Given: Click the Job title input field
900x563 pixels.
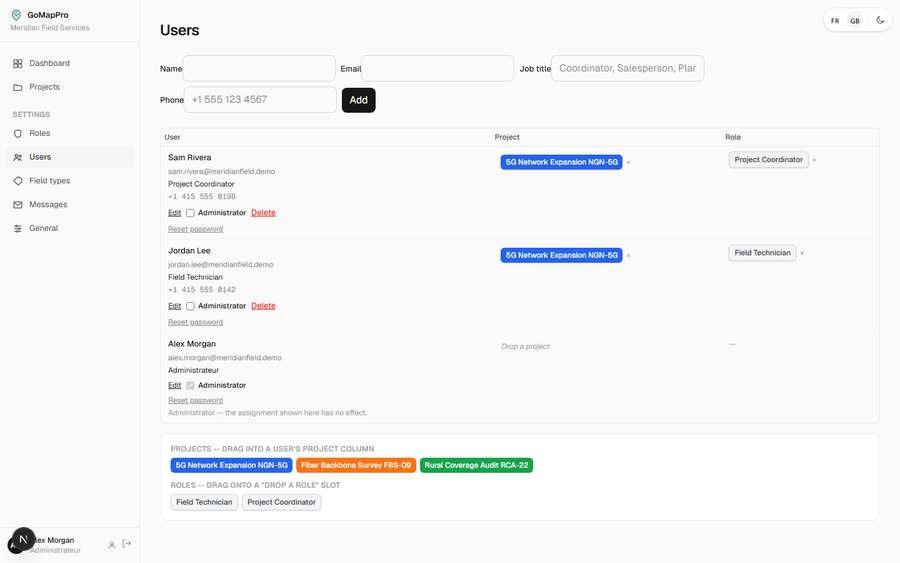Looking at the screenshot, I should click(x=627, y=68).
